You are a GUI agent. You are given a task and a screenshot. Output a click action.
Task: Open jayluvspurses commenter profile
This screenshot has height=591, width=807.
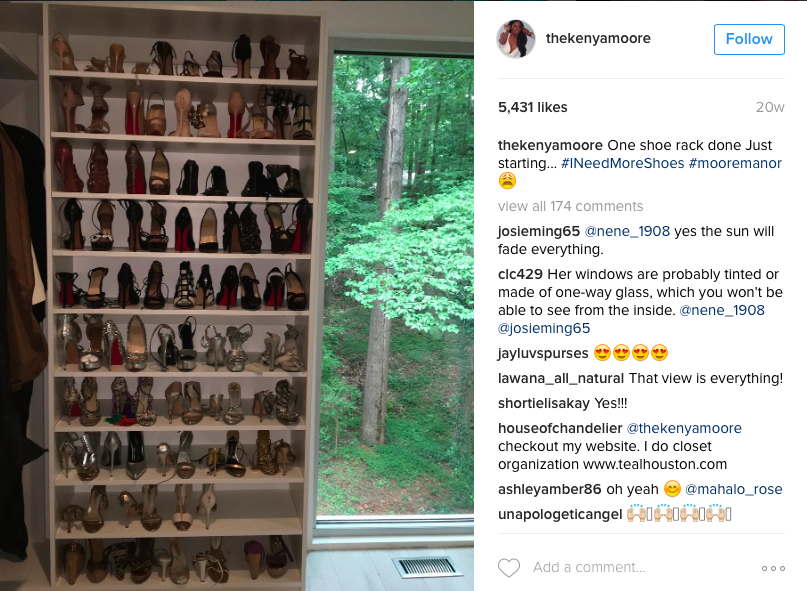pyautogui.click(x=543, y=354)
